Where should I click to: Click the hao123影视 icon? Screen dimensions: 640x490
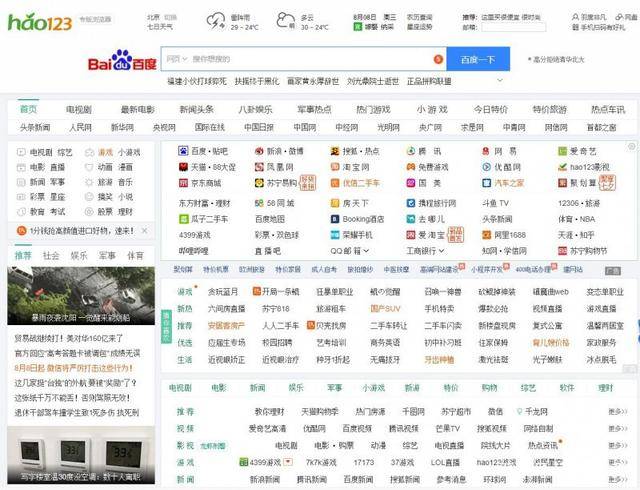coord(562,167)
